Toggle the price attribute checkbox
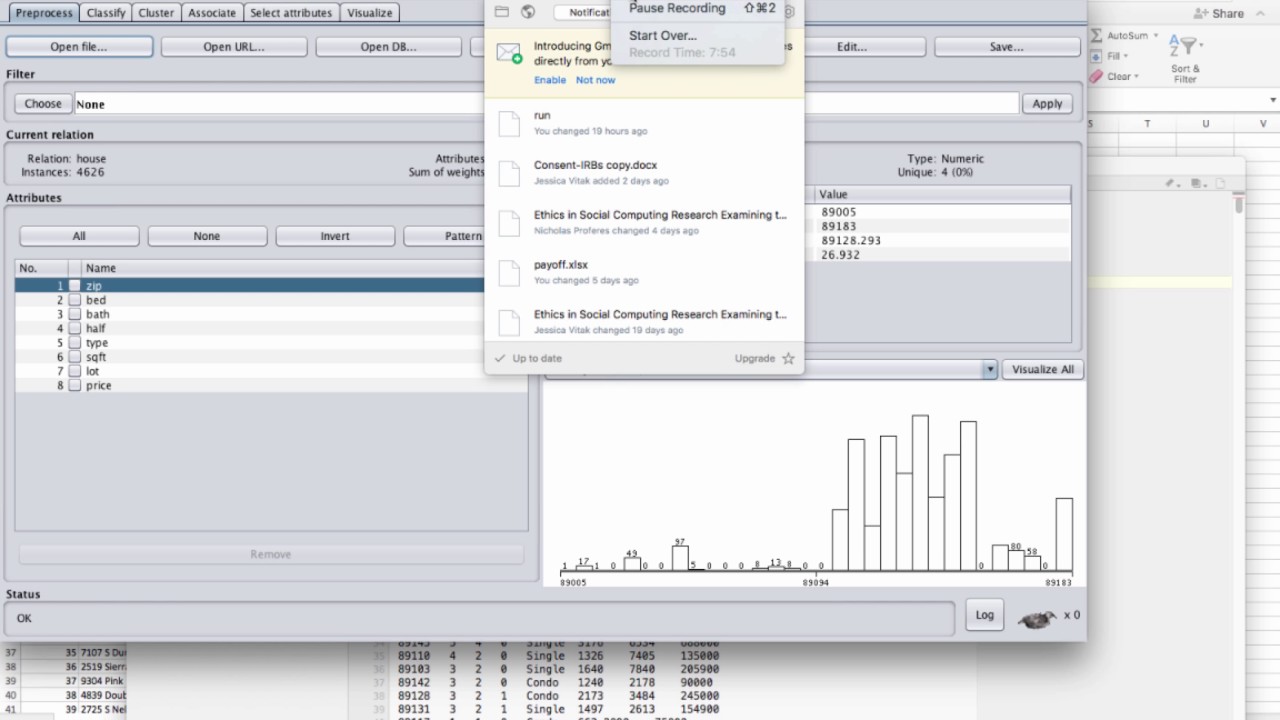 (75, 385)
